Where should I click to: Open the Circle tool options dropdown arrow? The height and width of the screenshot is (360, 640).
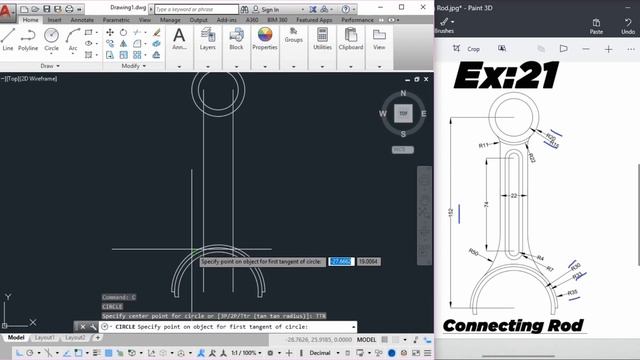click(51, 53)
